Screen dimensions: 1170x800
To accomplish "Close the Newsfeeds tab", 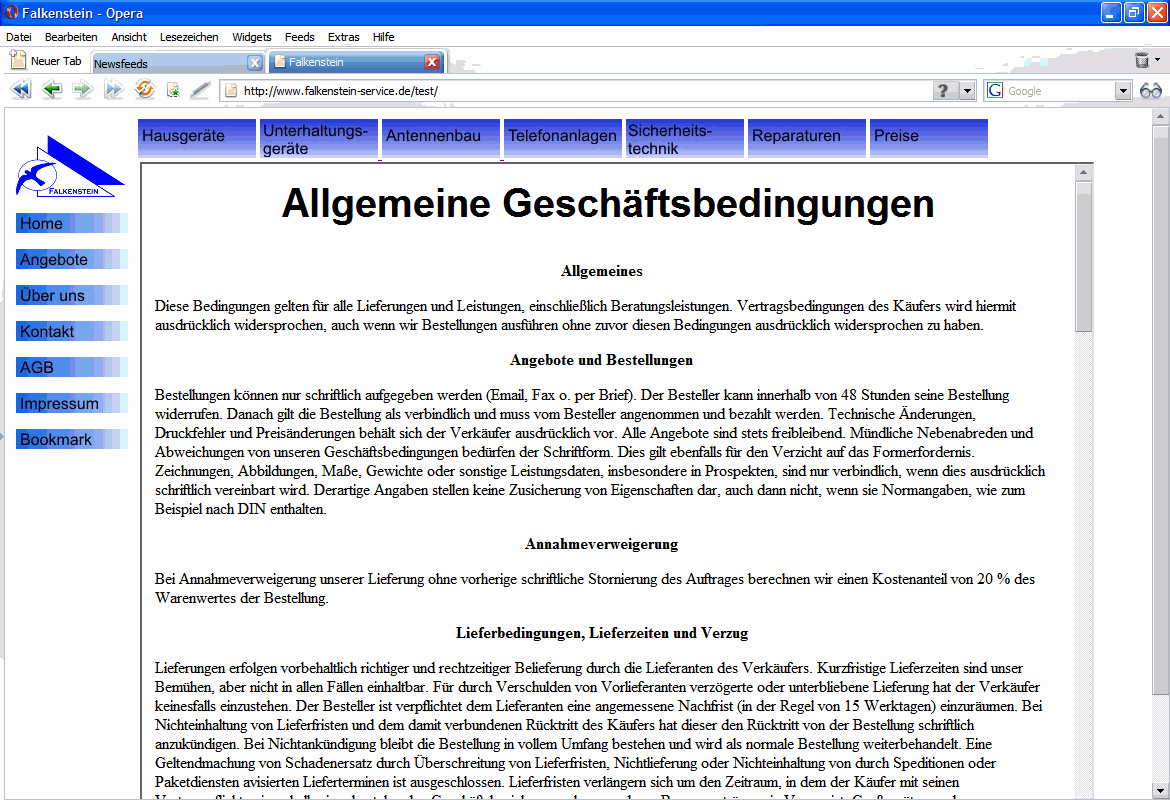I will [254, 63].
